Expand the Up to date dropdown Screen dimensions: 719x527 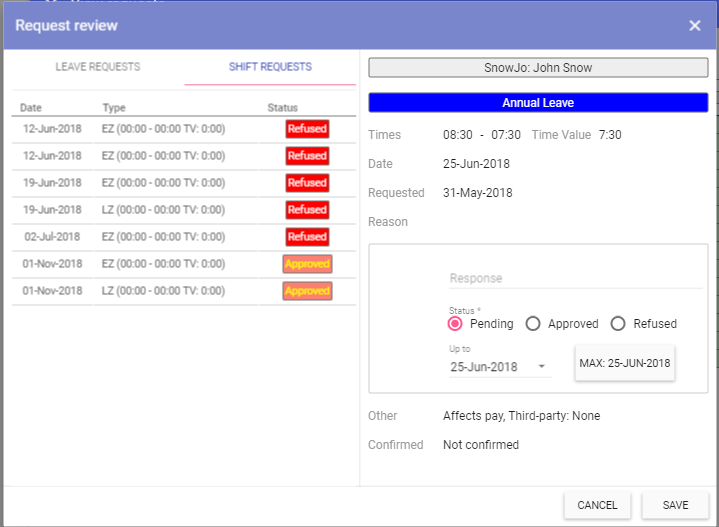pyautogui.click(x=543, y=367)
